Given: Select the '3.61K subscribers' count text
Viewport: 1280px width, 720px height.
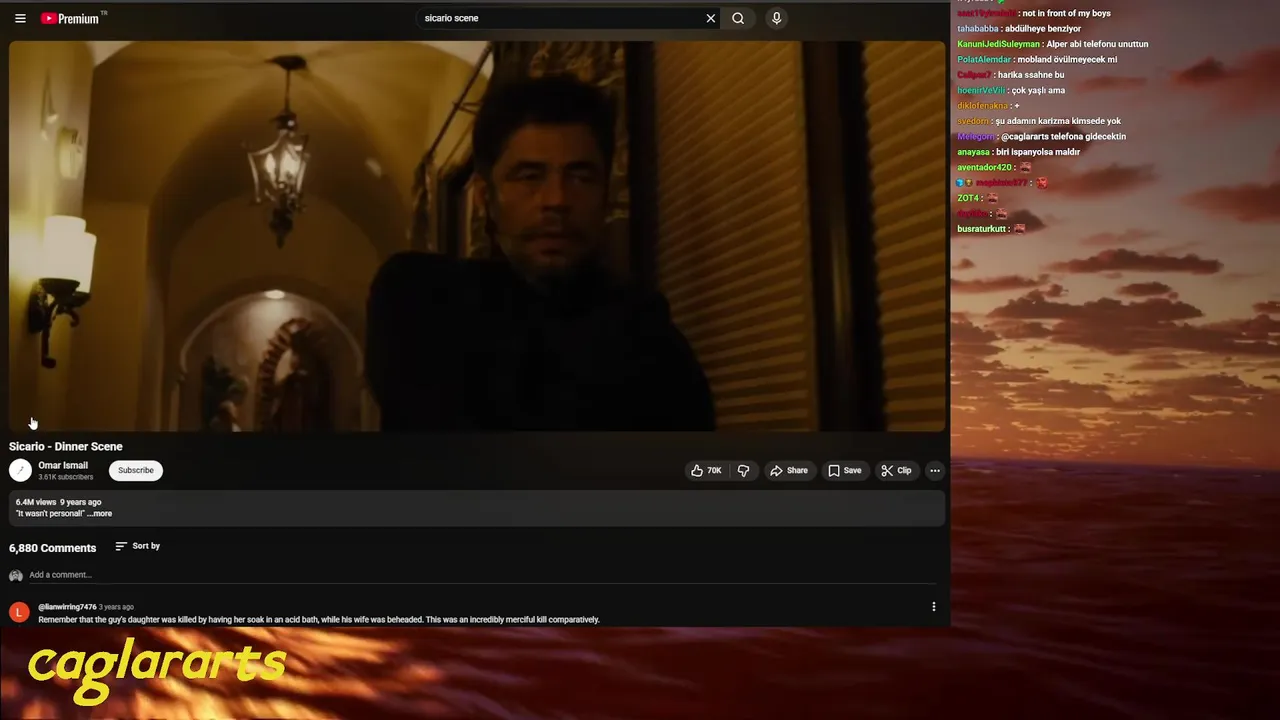Looking at the screenshot, I should pyautogui.click(x=66, y=477).
